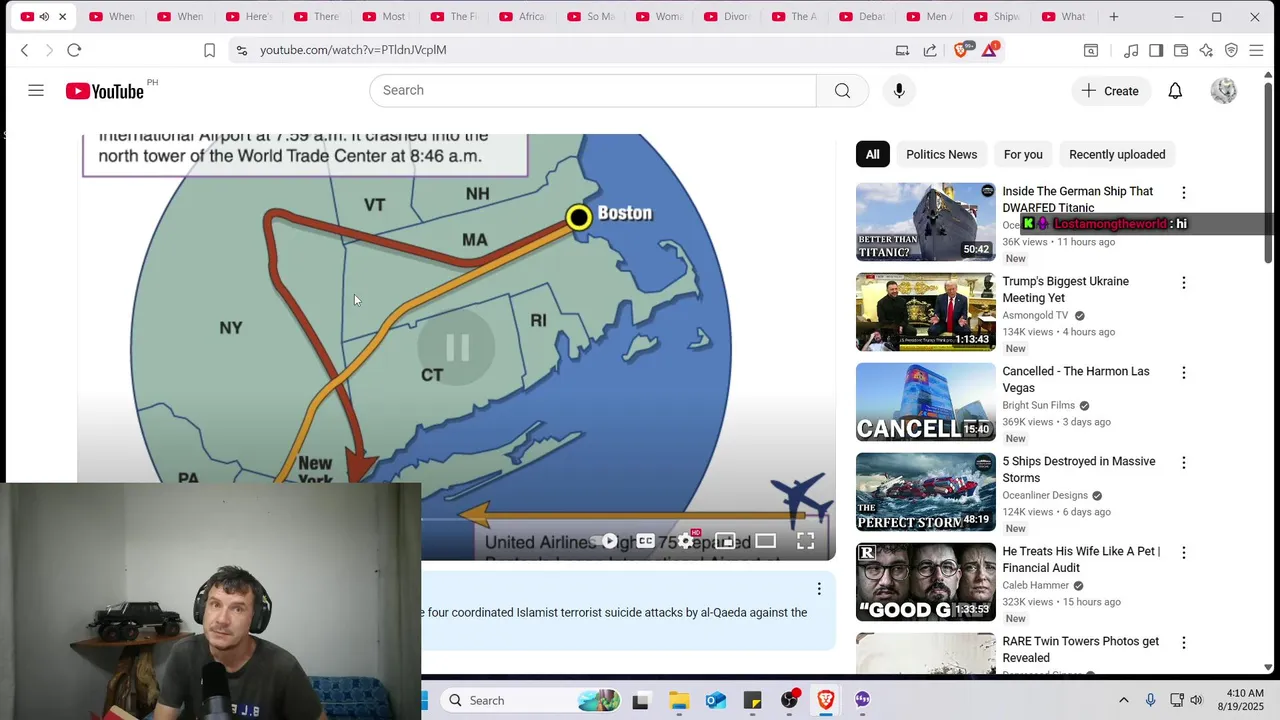Open the browser main hamburger menu
This screenshot has height=720, width=1280.
pyautogui.click(x=1257, y=50)
